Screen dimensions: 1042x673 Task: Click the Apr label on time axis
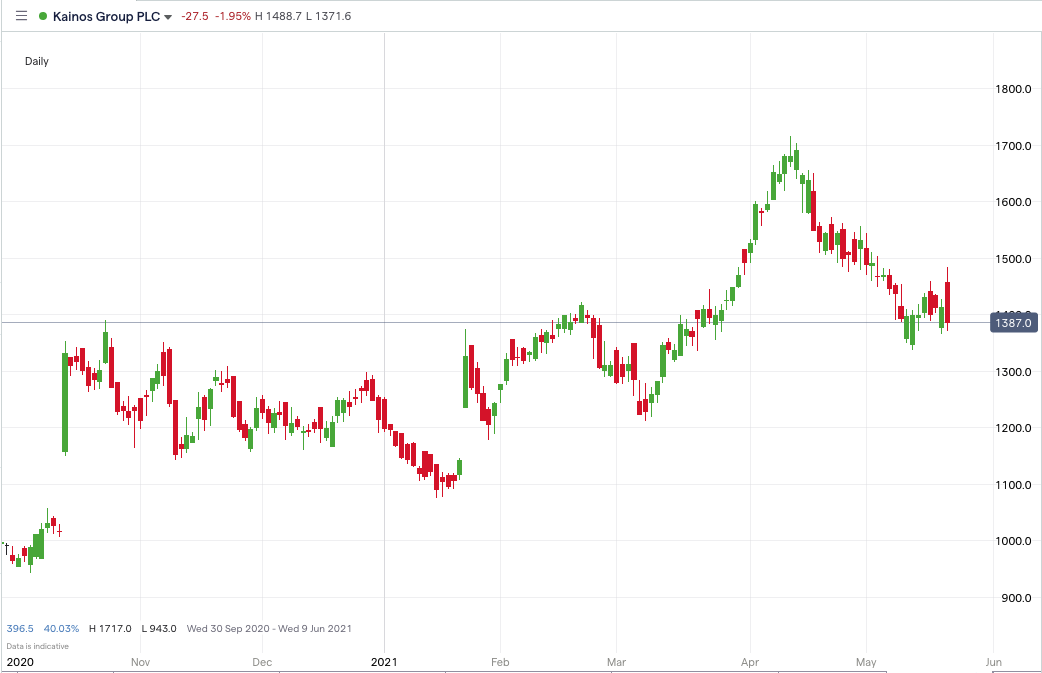point(750,662)
